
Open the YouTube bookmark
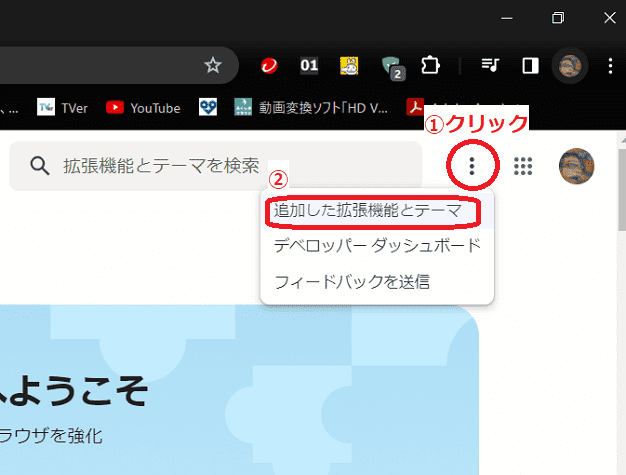[x=143, y=107]
